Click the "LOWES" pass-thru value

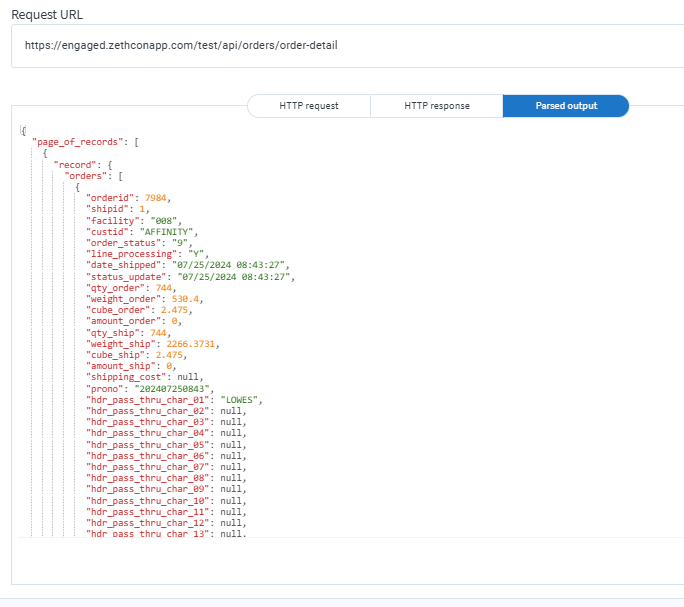241,399
